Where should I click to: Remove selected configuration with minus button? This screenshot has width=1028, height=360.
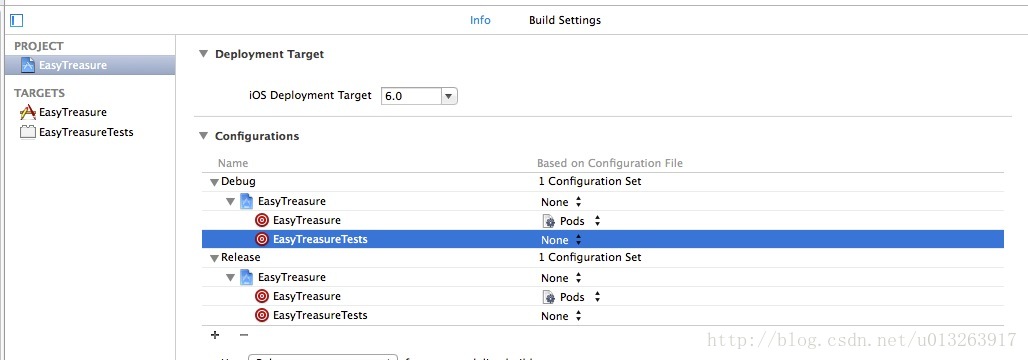pyautogui.click(x=244, y=334)
